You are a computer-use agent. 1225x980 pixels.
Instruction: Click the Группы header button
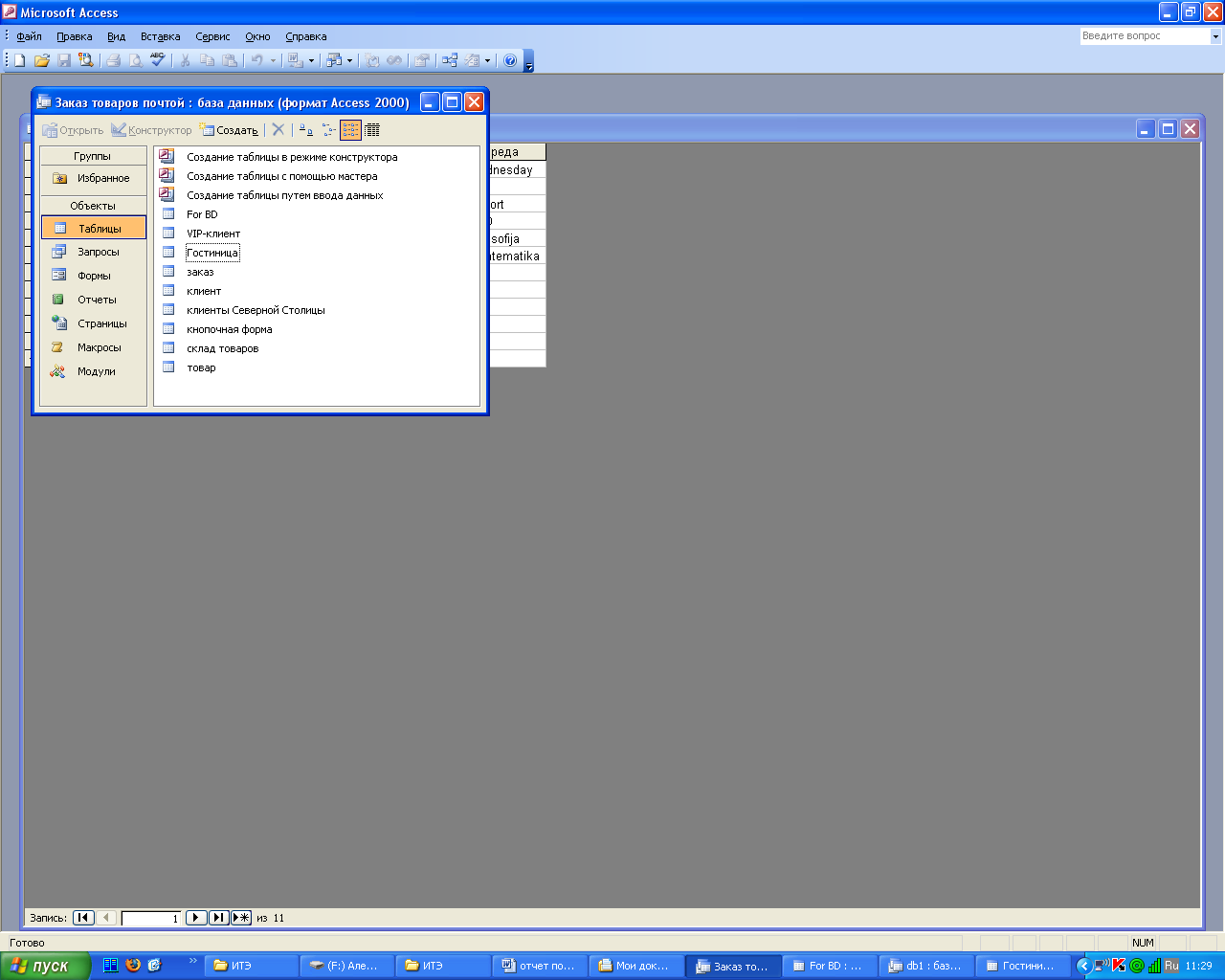(x=93, y=156)
